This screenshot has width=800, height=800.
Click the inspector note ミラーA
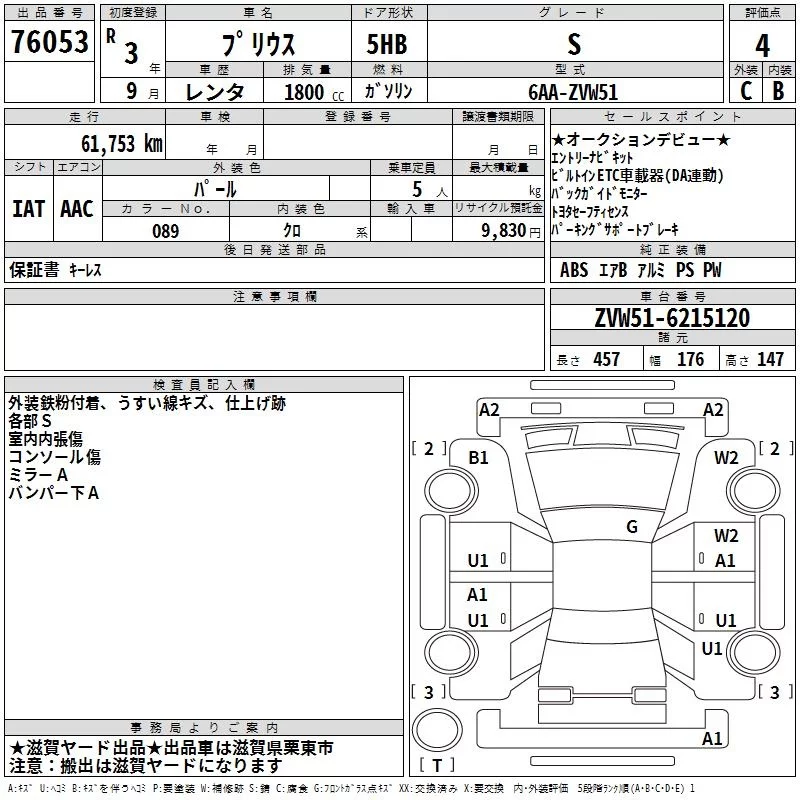(38, 475)
